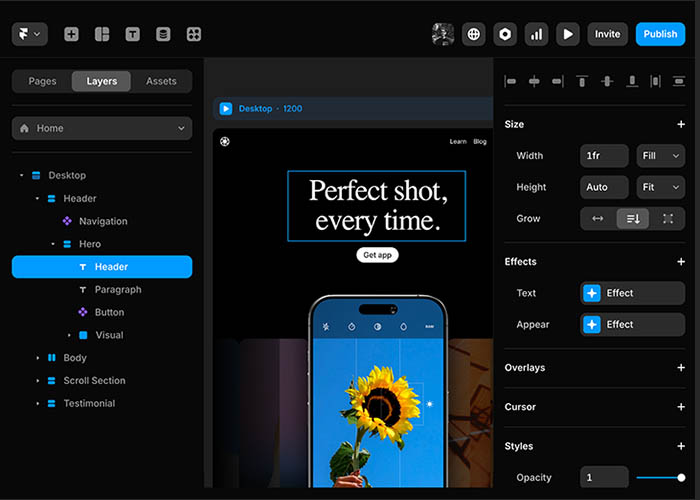Click the sunflower phone mockup image

coord(378,392)
